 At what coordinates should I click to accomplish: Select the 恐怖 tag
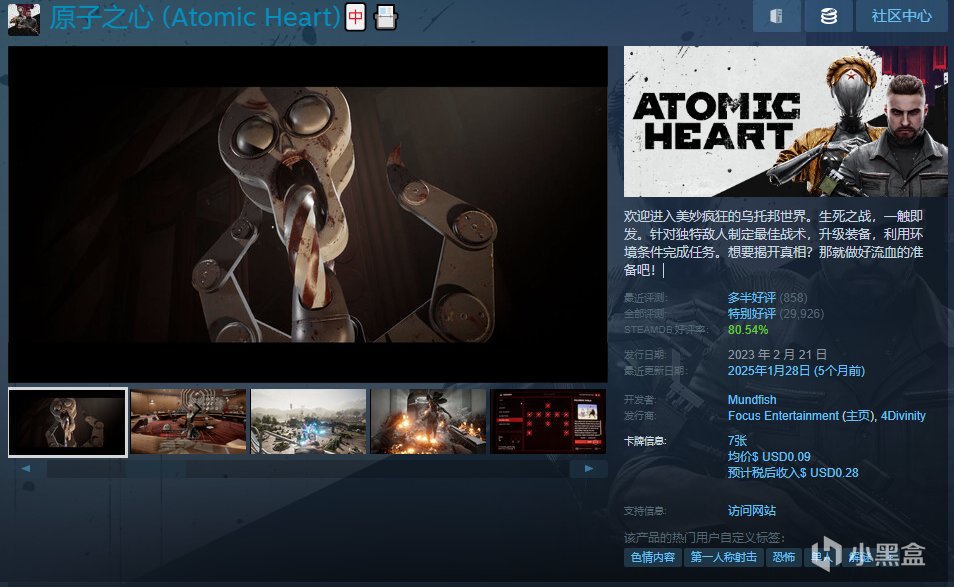[784, 557]
